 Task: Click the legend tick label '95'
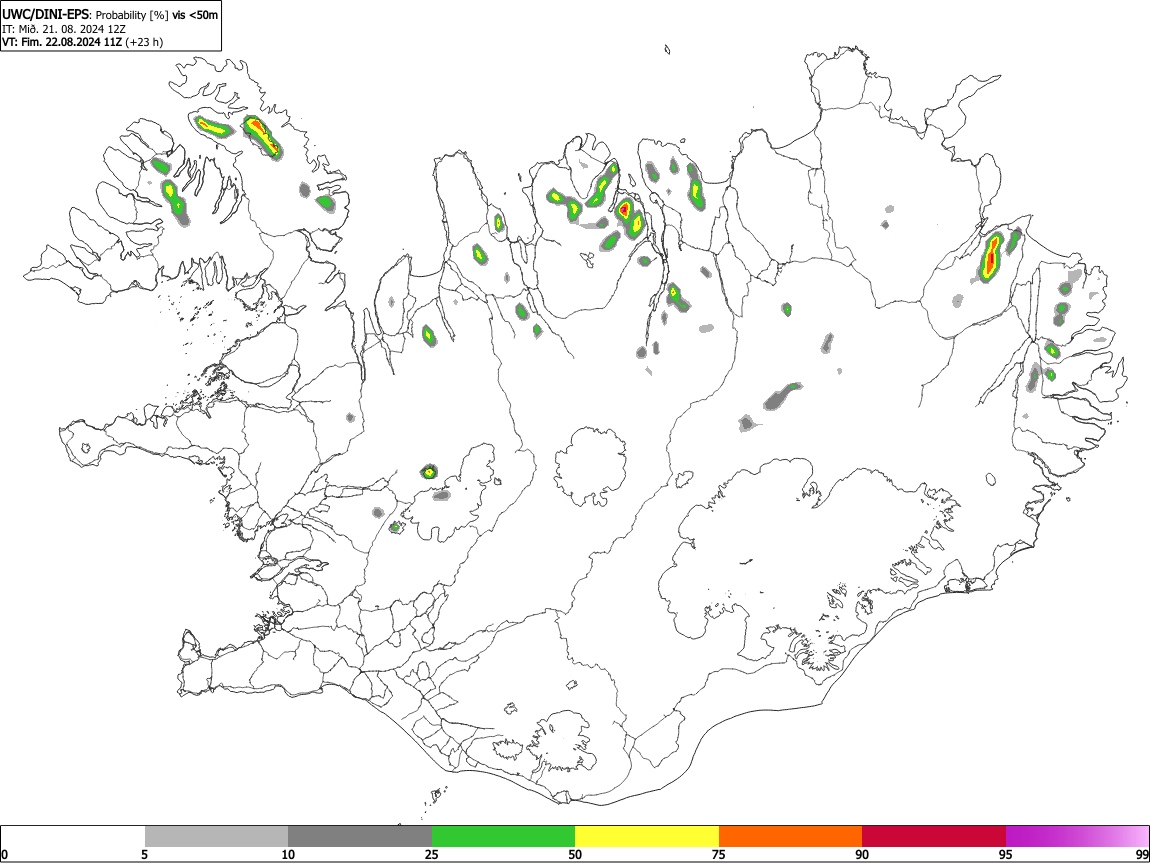coord(1006,855)
